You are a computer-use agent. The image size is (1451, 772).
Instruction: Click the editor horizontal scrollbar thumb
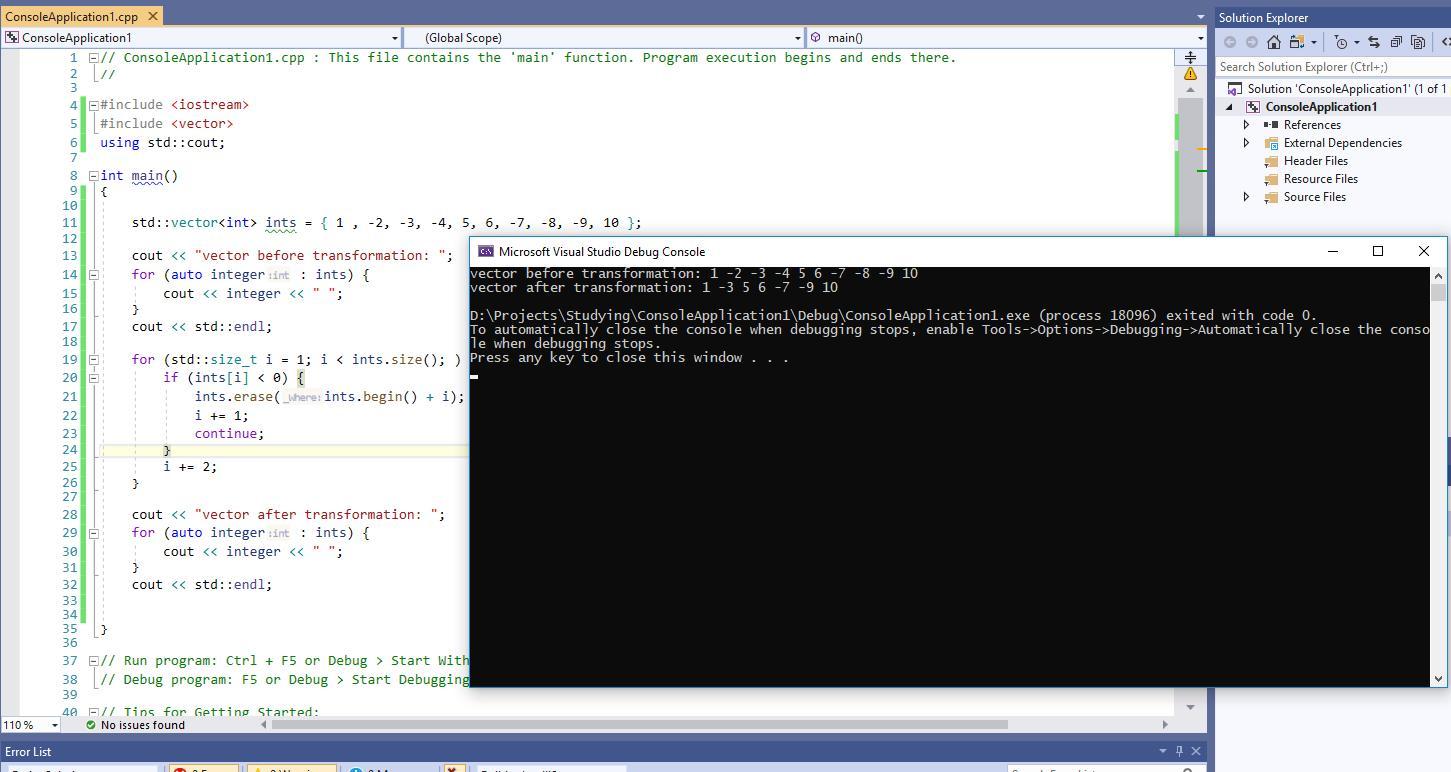pyautogui.click(x=641, y=724)
